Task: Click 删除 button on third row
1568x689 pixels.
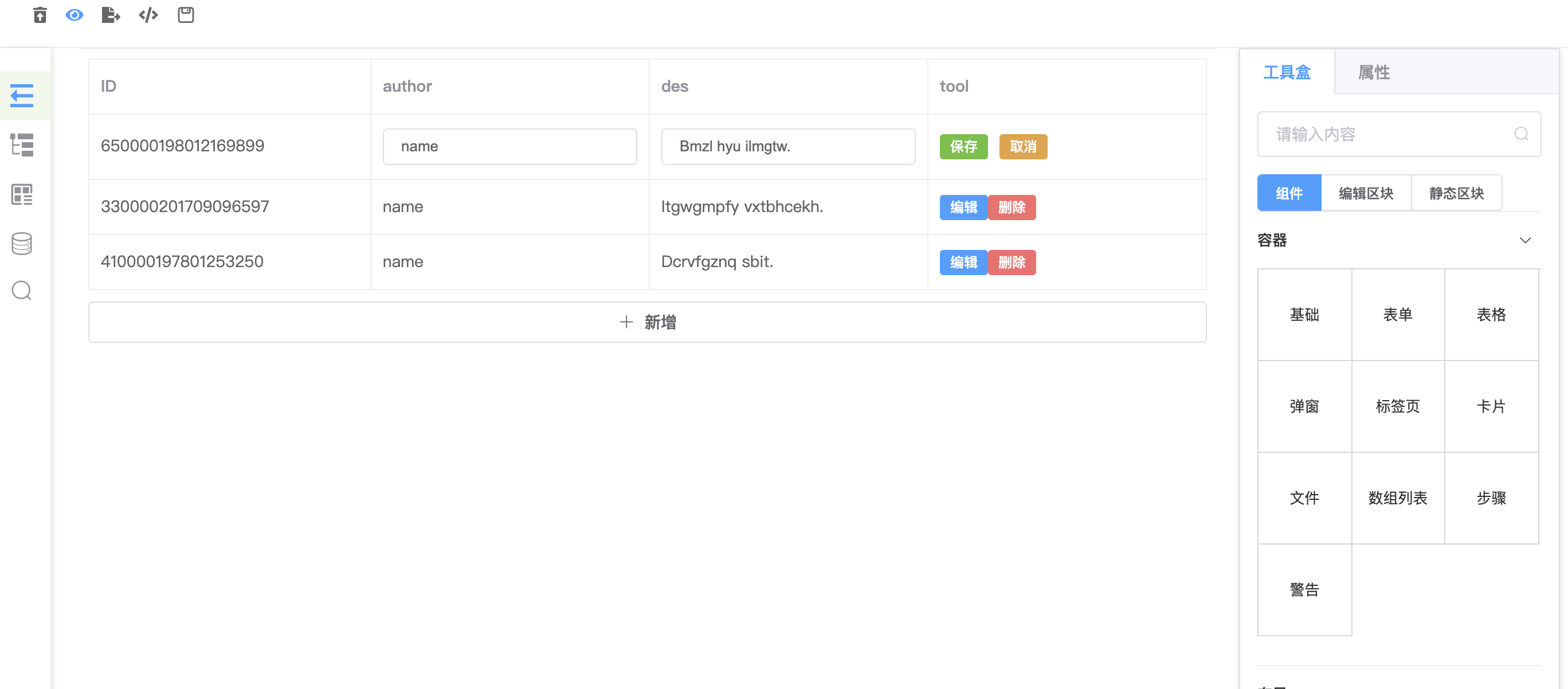Action: click(1012, 261)
